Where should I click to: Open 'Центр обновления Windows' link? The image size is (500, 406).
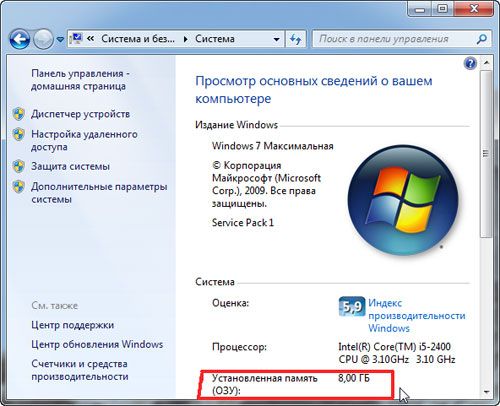click(x=97, y=344)
